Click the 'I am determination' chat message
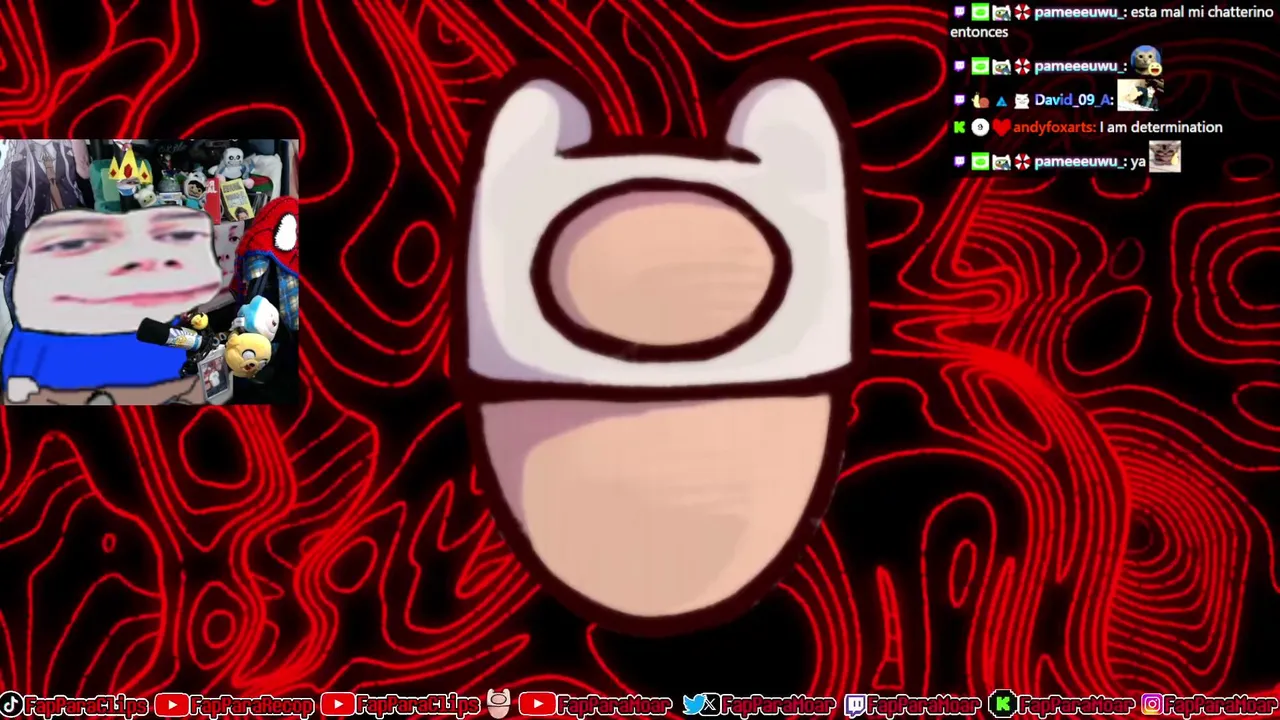This screenshot has height=720, width=1280. (x=1161, y=127)
